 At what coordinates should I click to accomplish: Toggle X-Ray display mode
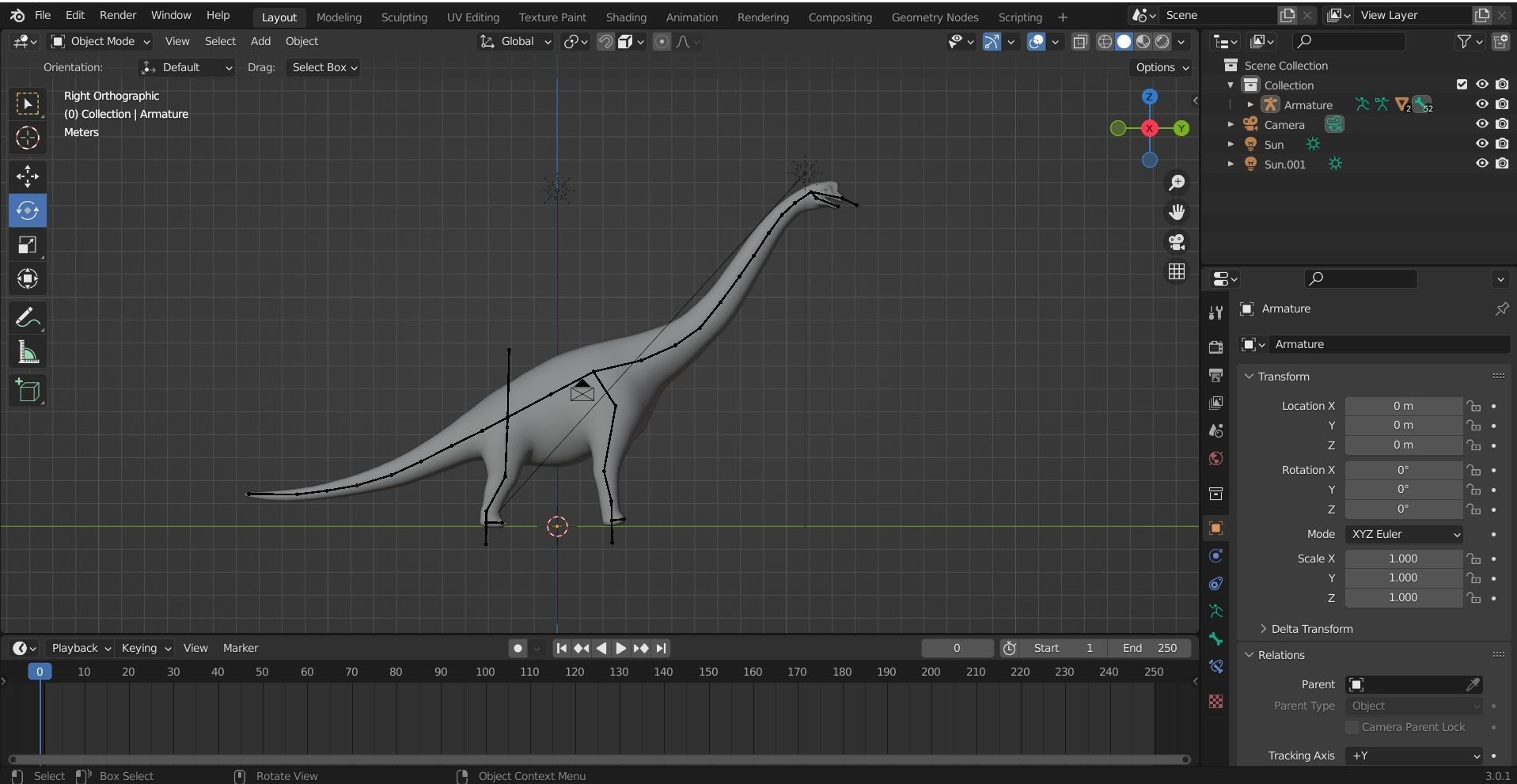point(1080,42)
